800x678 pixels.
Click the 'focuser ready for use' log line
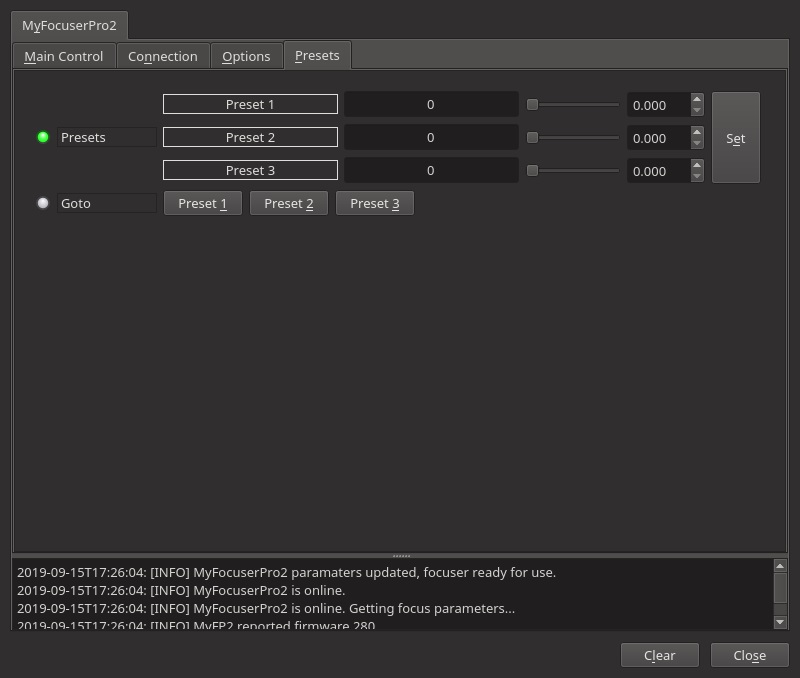click(x=286, y=572)
